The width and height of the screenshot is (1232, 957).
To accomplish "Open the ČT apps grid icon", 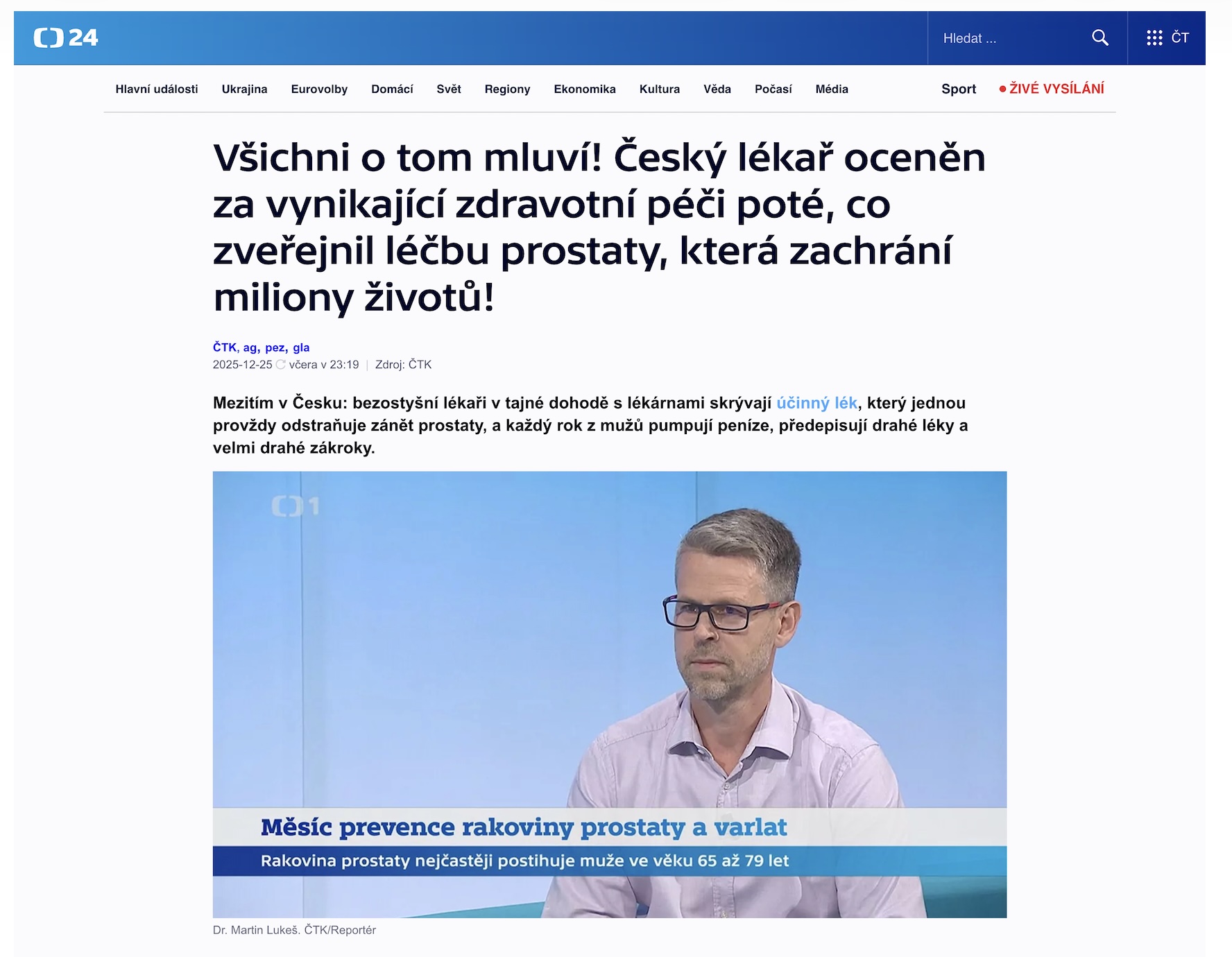I will click(x=1154, y=38).
